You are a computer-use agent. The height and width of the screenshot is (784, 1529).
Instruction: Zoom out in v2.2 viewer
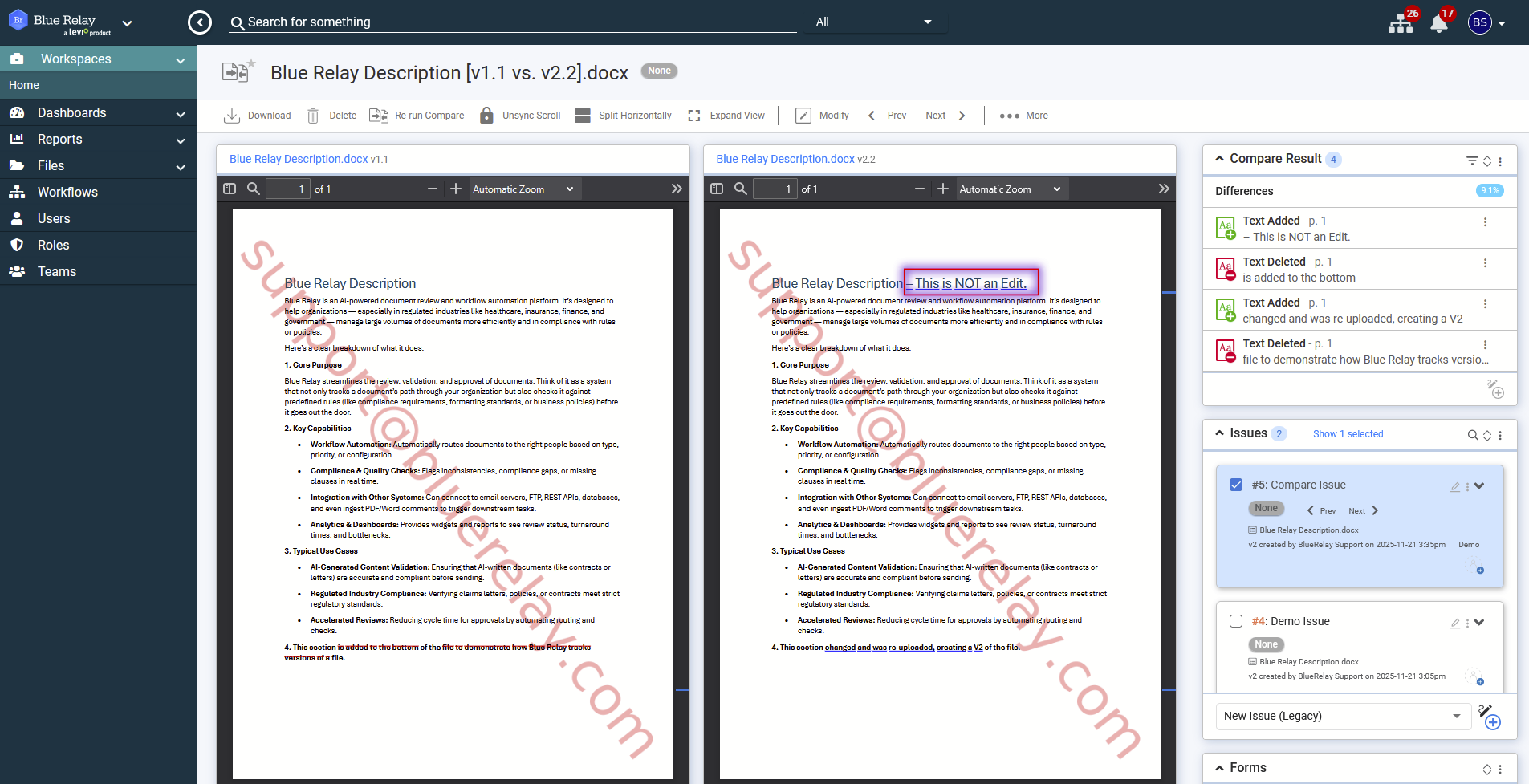[x=920, y=189]
